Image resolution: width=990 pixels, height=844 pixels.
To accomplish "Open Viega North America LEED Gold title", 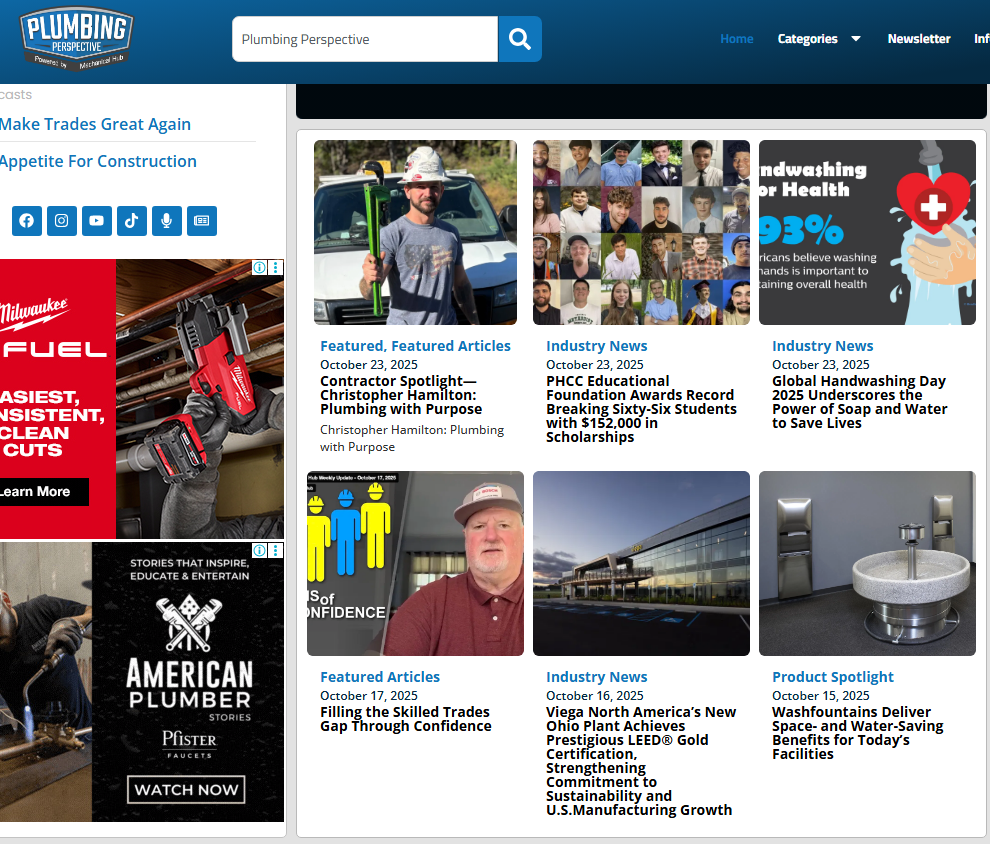I will (641, 761).
